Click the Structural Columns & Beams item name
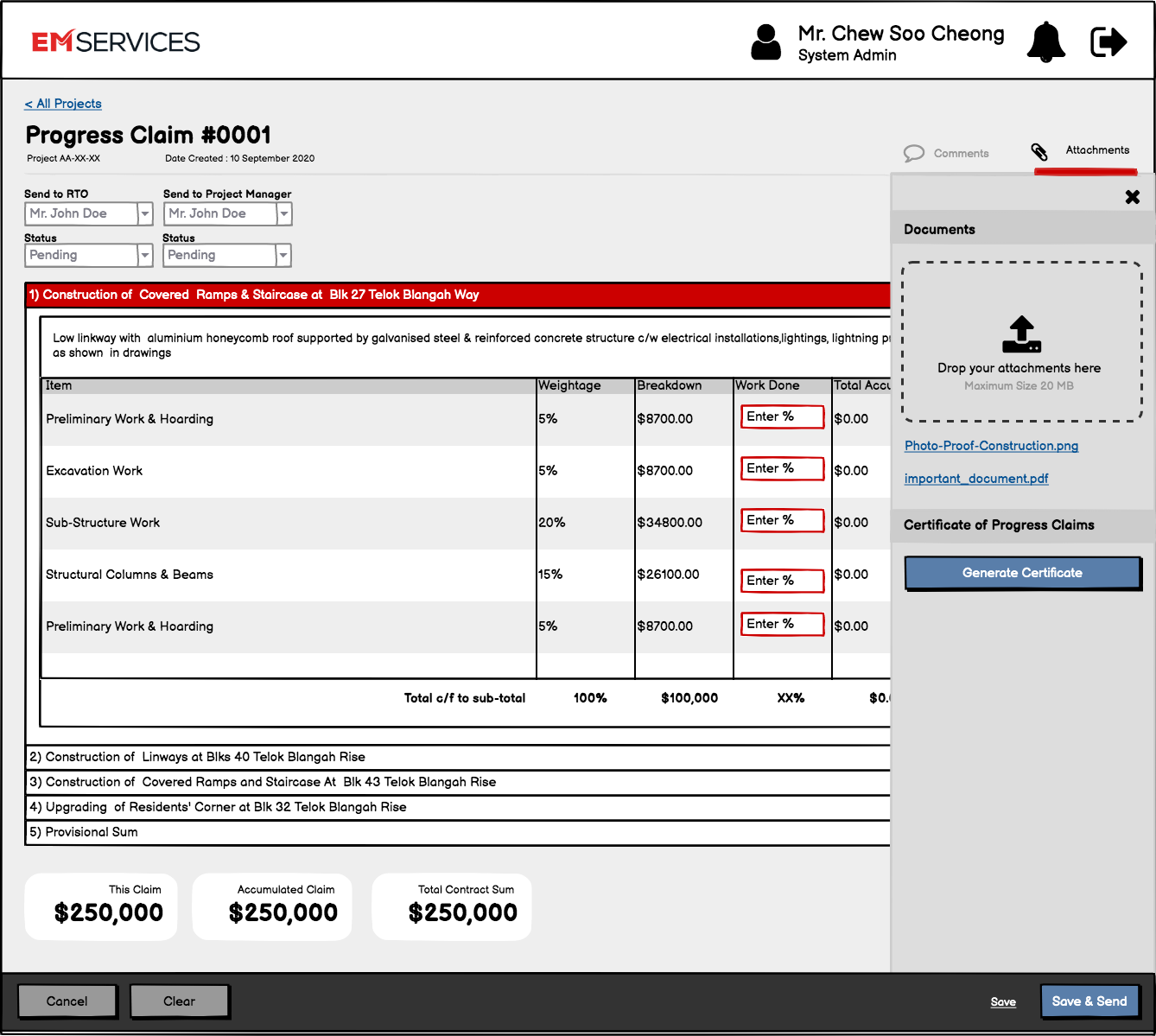 [130, 575]
